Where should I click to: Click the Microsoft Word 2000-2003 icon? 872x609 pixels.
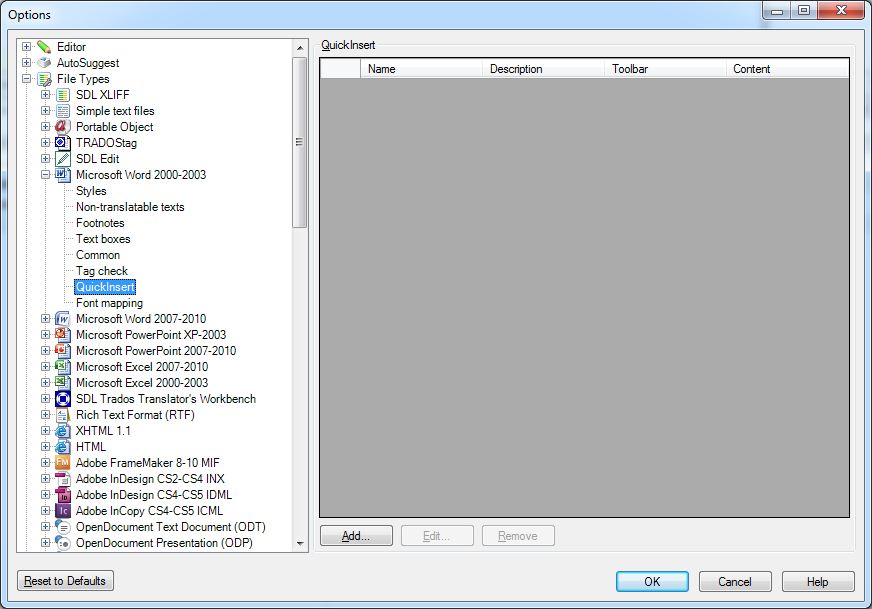(x=63, y=175)
